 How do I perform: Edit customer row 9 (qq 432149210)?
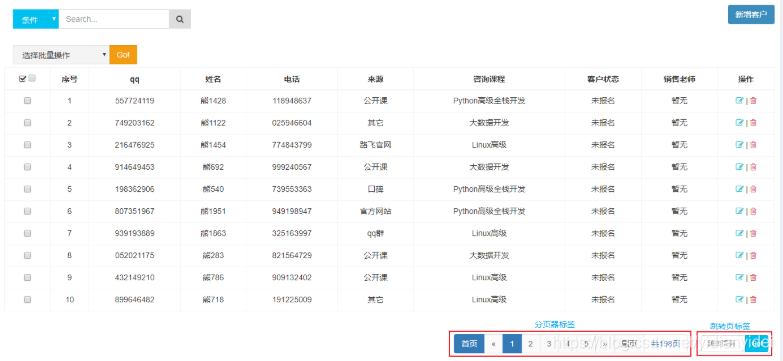pyautogui.click(x=739, y=277)
